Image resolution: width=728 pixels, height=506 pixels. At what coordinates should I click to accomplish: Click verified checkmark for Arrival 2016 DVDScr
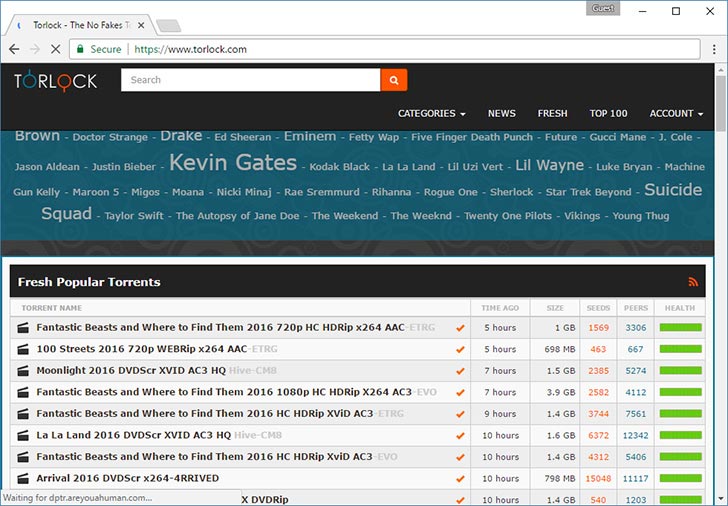click(460, 479)
